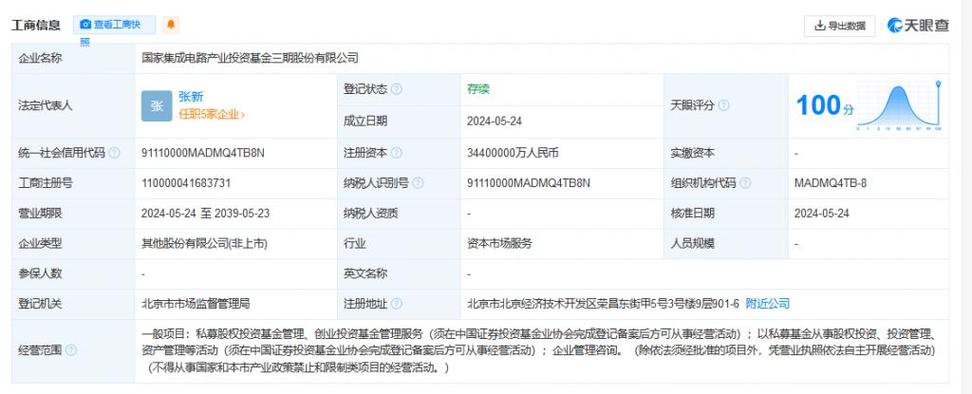Click the 导出数据 export data button
This screenshot has width=972, height=394.
(839, 25)
